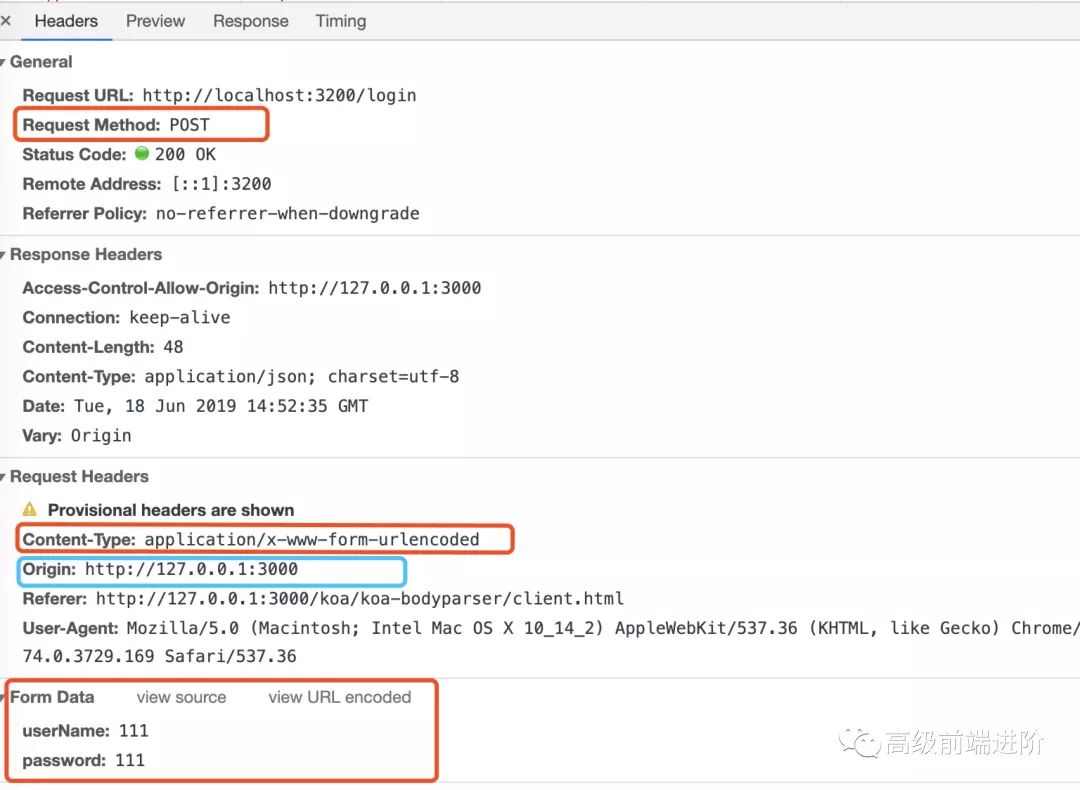This screenshot has width=1080, height=790.
Task: Select the 200 OK status text
Action: 185,154
